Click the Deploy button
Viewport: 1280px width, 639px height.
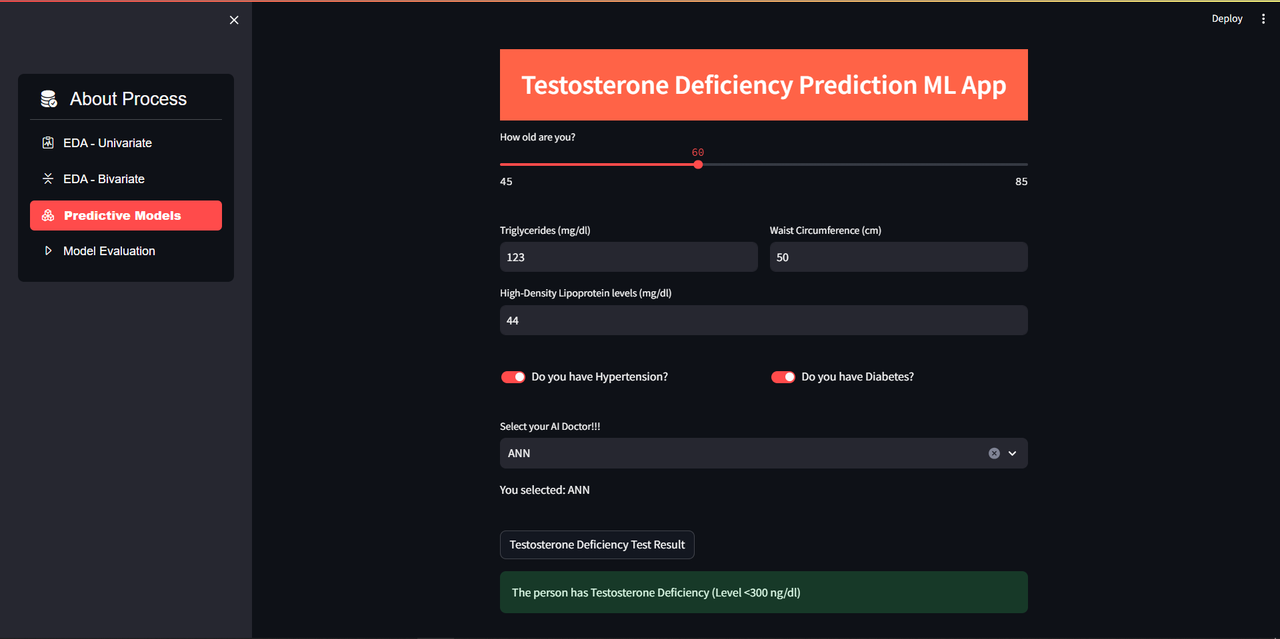(1227, 19)
